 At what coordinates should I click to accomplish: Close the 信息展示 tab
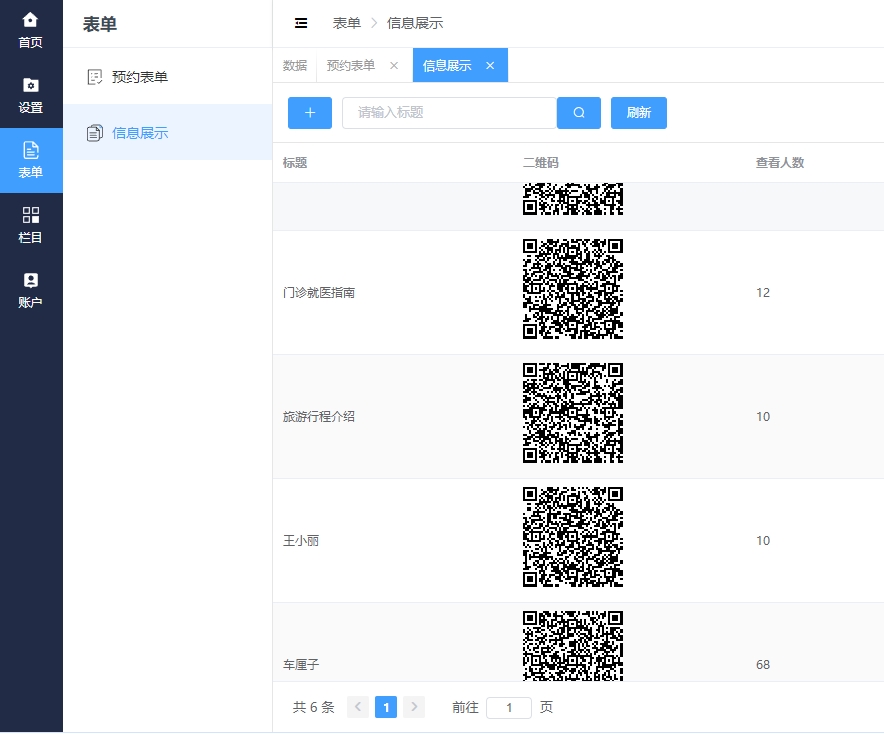coord(490,66)
